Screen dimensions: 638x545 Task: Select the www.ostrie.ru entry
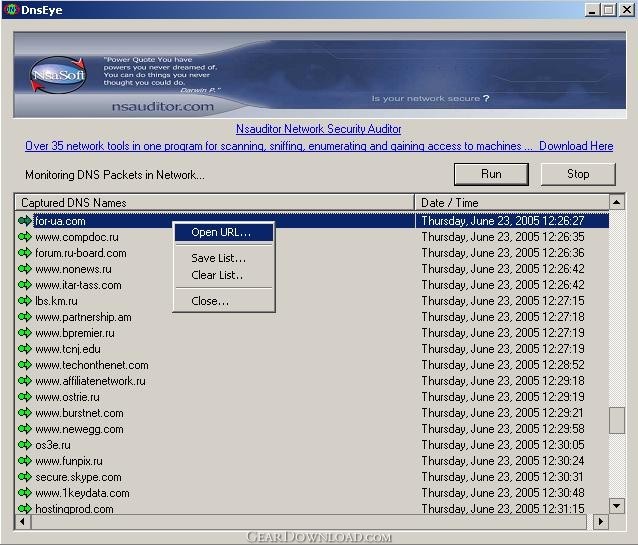[x=67, y=397]
